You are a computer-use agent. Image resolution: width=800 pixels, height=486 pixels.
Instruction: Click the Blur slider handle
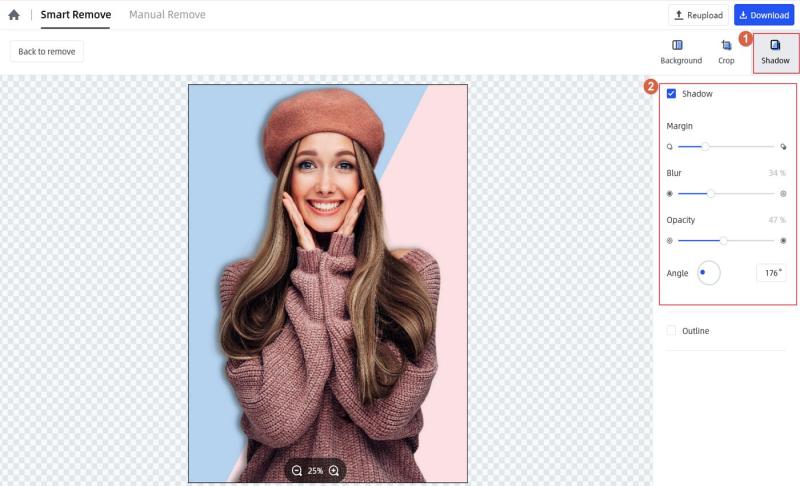pos(710,193)
